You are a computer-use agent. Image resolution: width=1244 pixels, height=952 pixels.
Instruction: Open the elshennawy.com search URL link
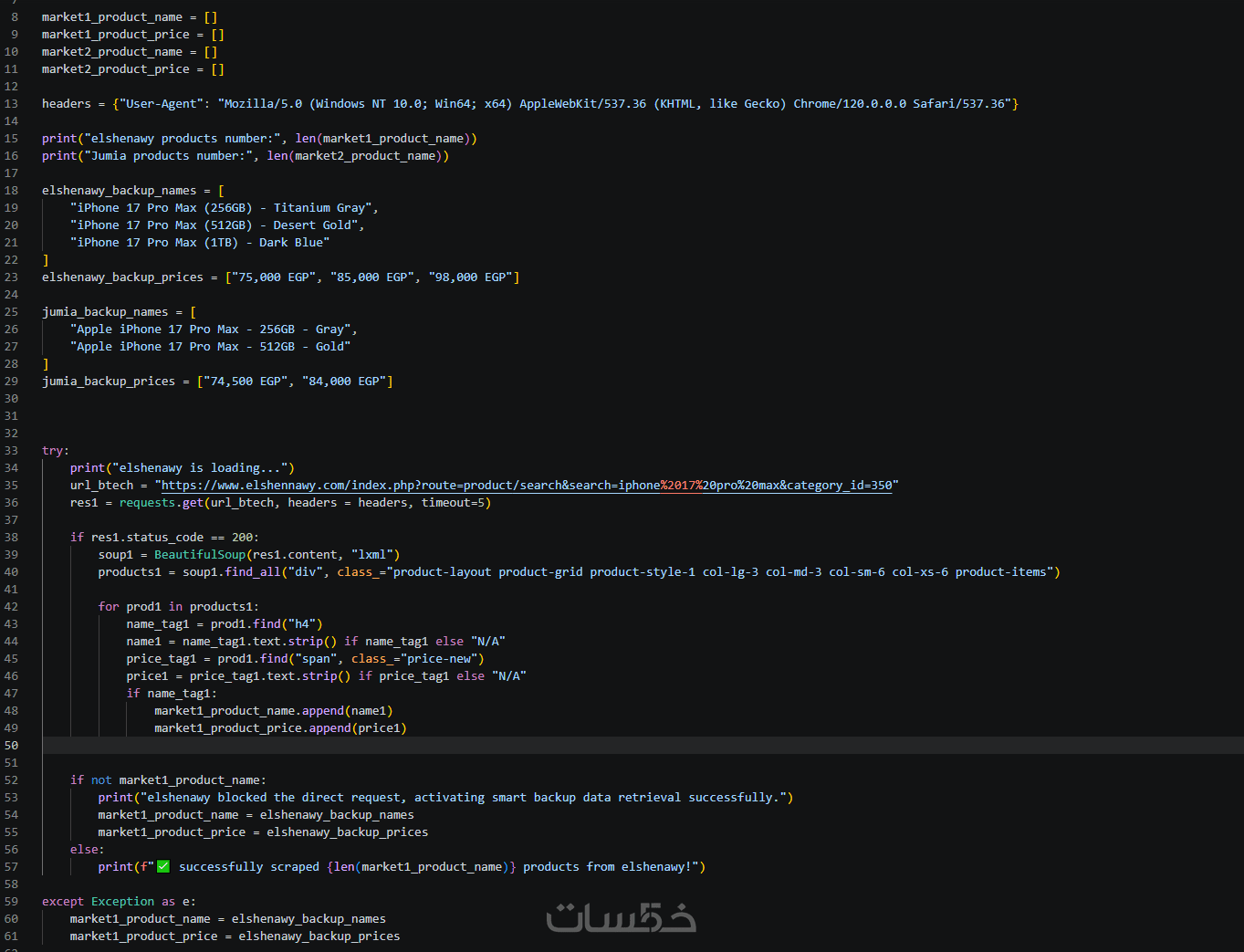527,486
